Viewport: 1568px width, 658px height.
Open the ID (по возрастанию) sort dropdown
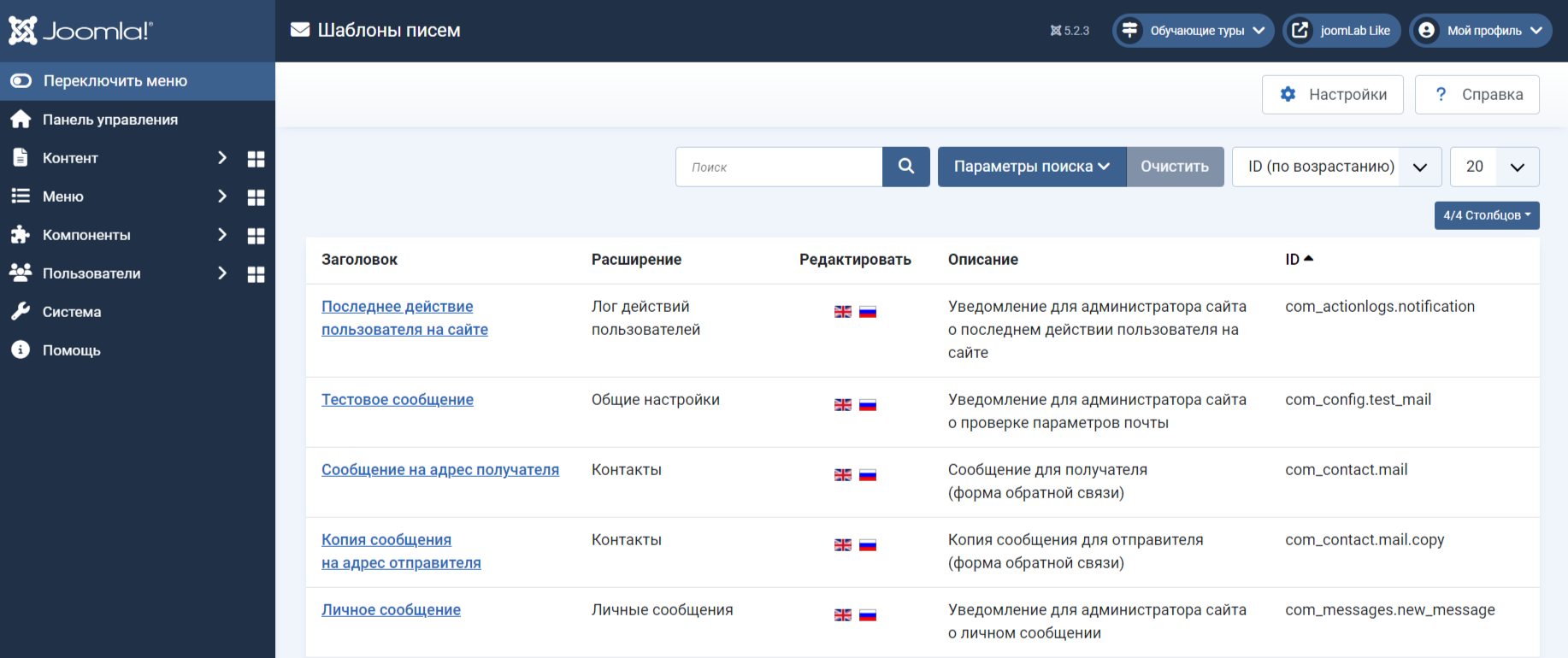(x=1336, y=167)
